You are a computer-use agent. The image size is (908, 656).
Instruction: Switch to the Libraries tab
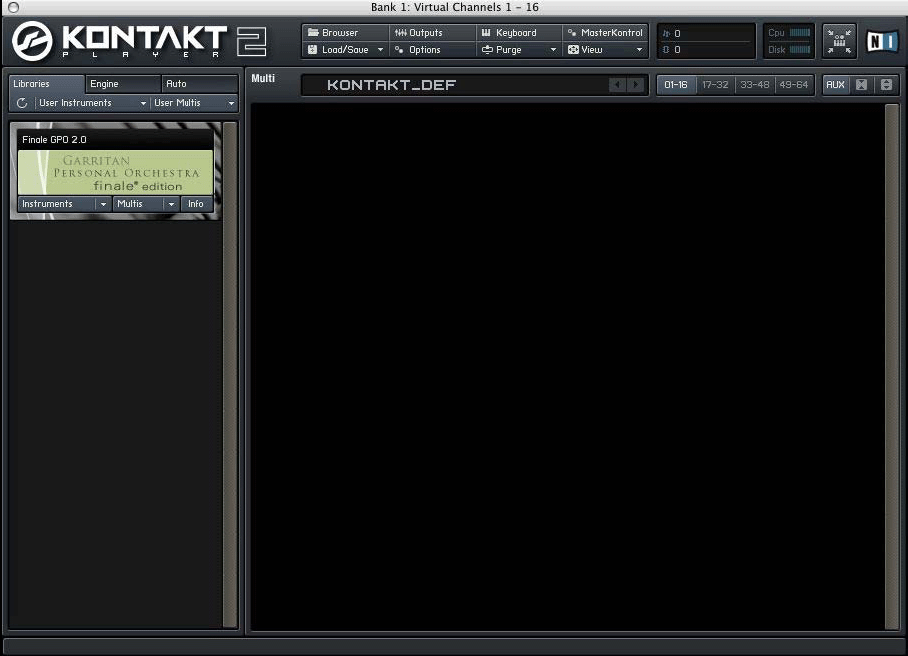point(46,84)
